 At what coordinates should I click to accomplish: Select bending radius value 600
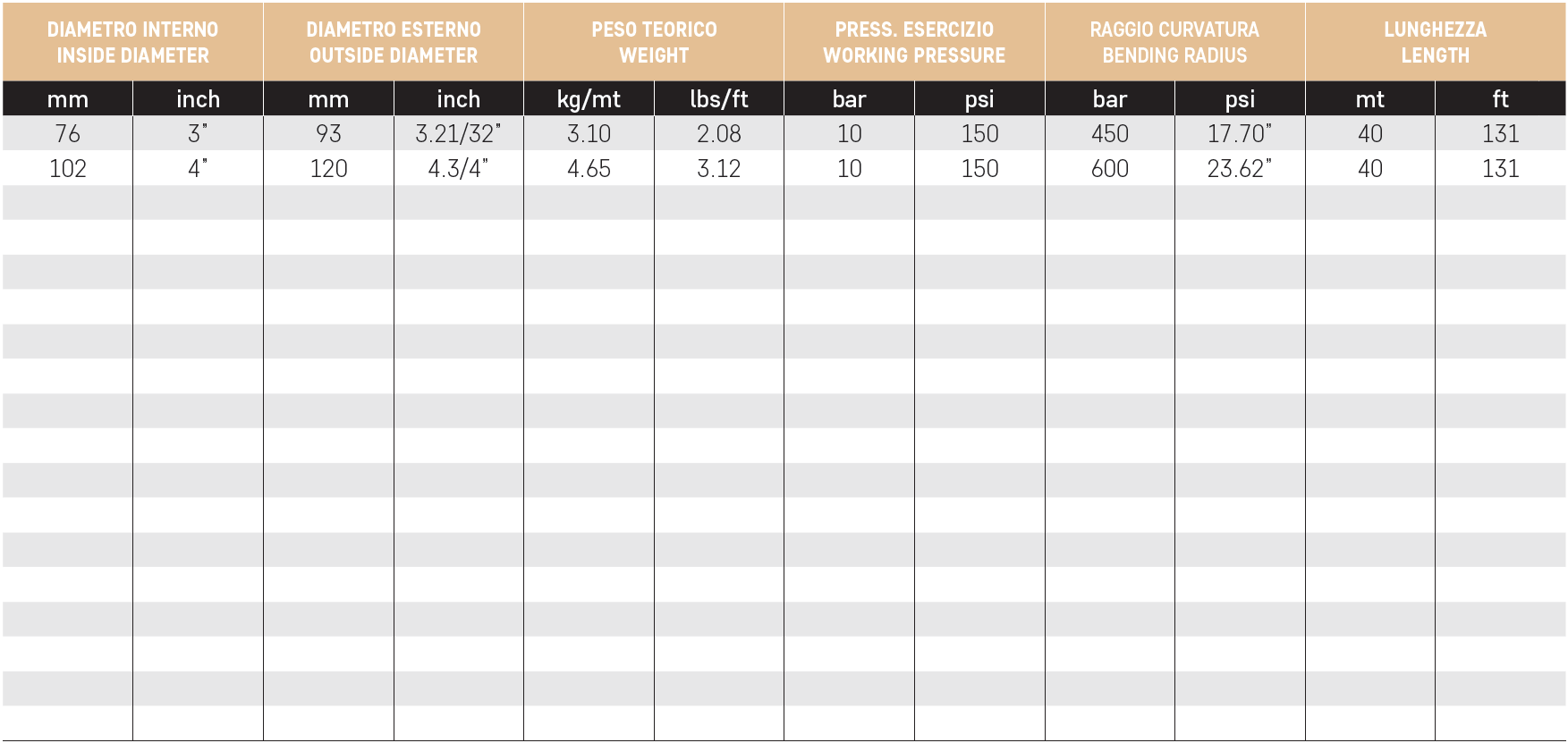pyautogui.click(x=1110, y=169)
